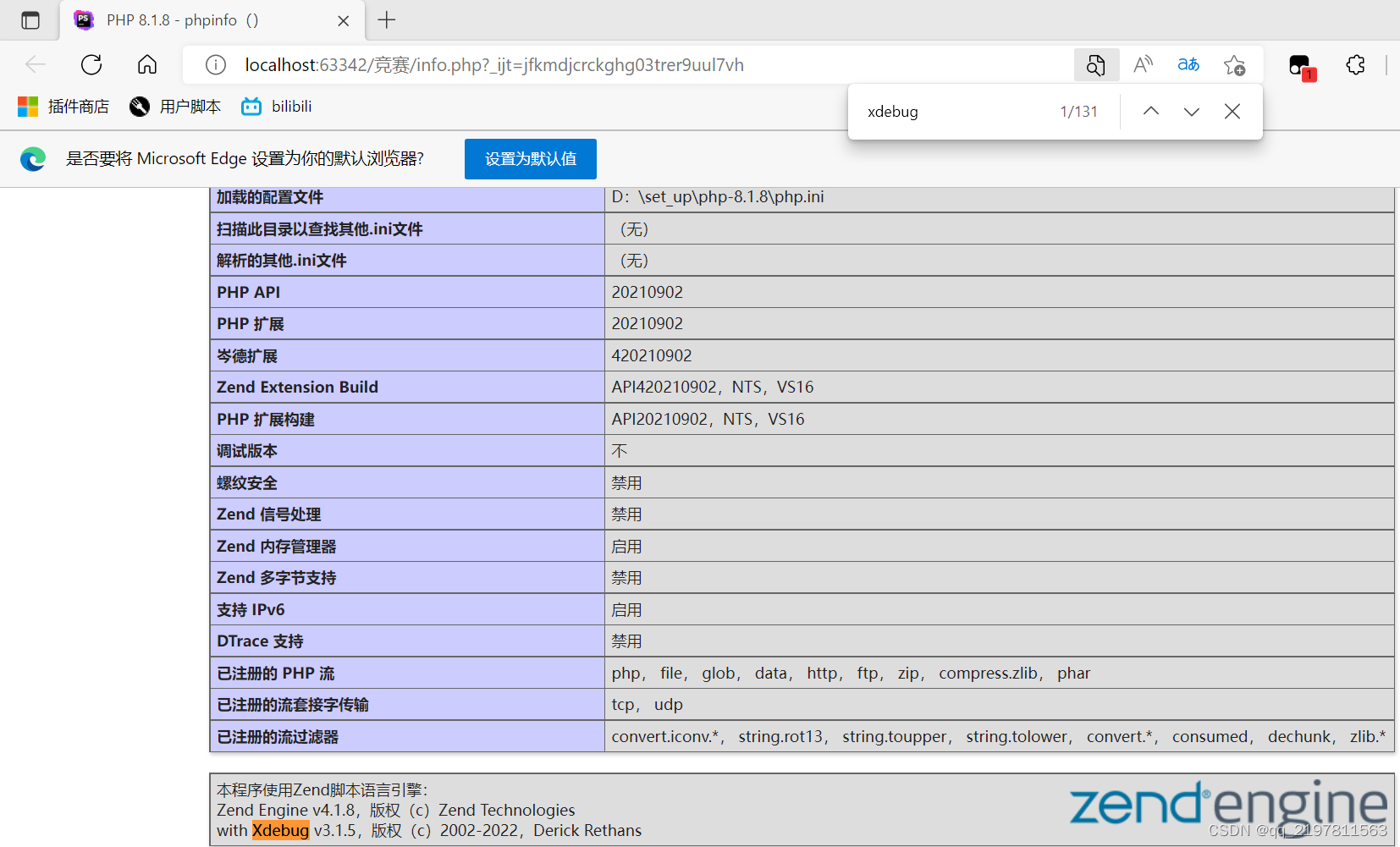Click the 已注册的流过滤器 row label
The height and width of the screenshot is (847, 1400).
pyautogui.click(x=278, y=737)
